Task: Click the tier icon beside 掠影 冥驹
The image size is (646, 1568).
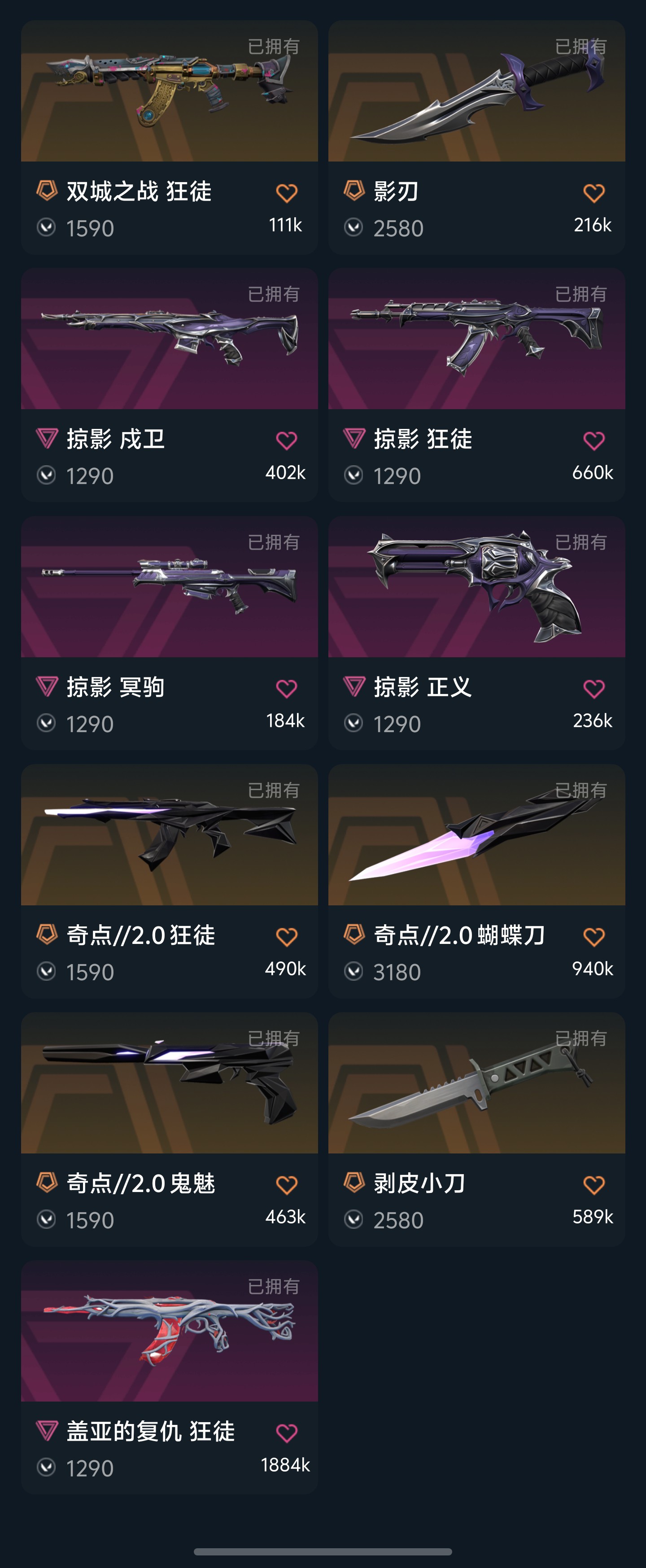Action: click(47, 686)
